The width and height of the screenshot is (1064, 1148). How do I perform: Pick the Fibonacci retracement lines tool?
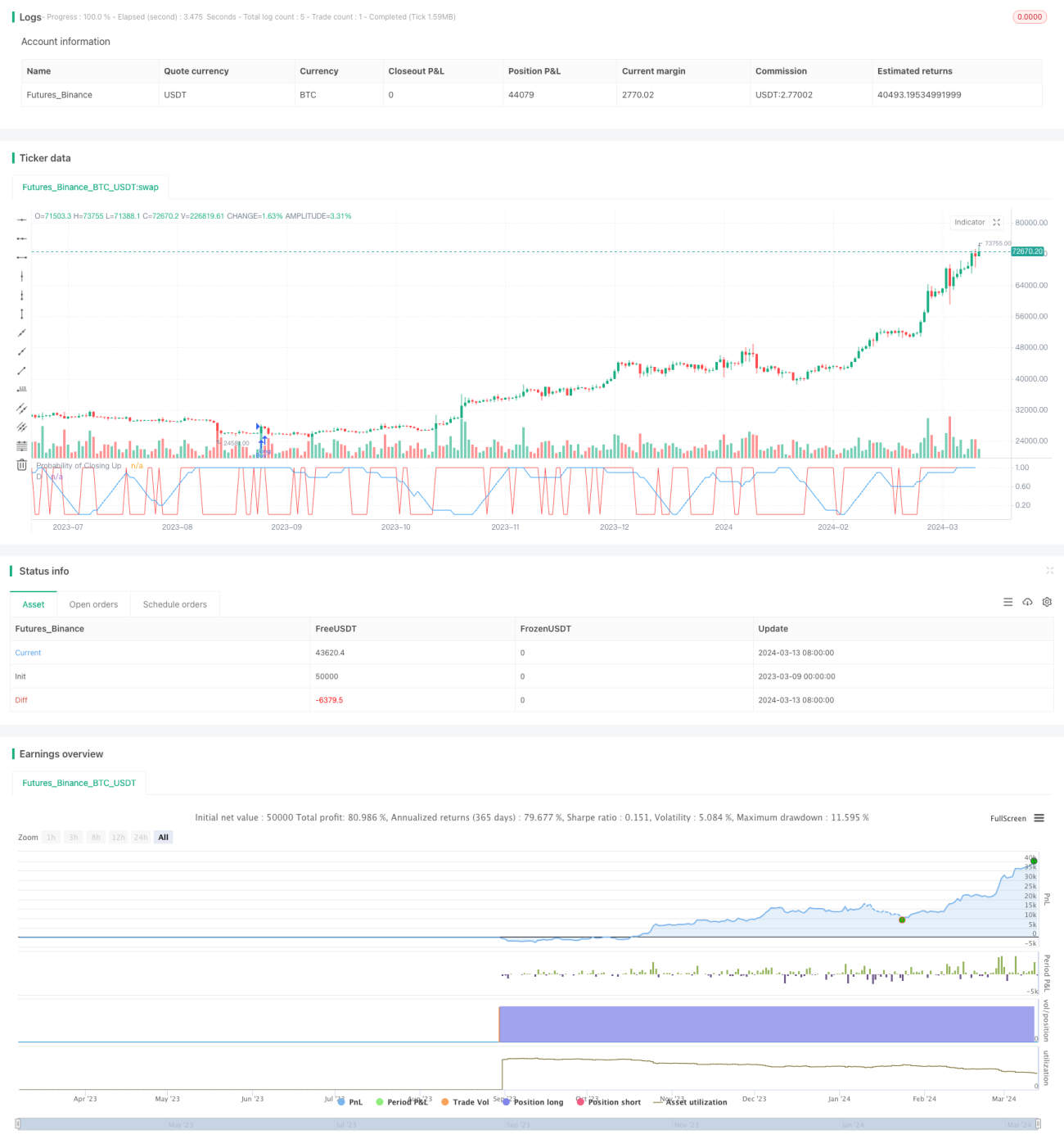pos(22,445)
